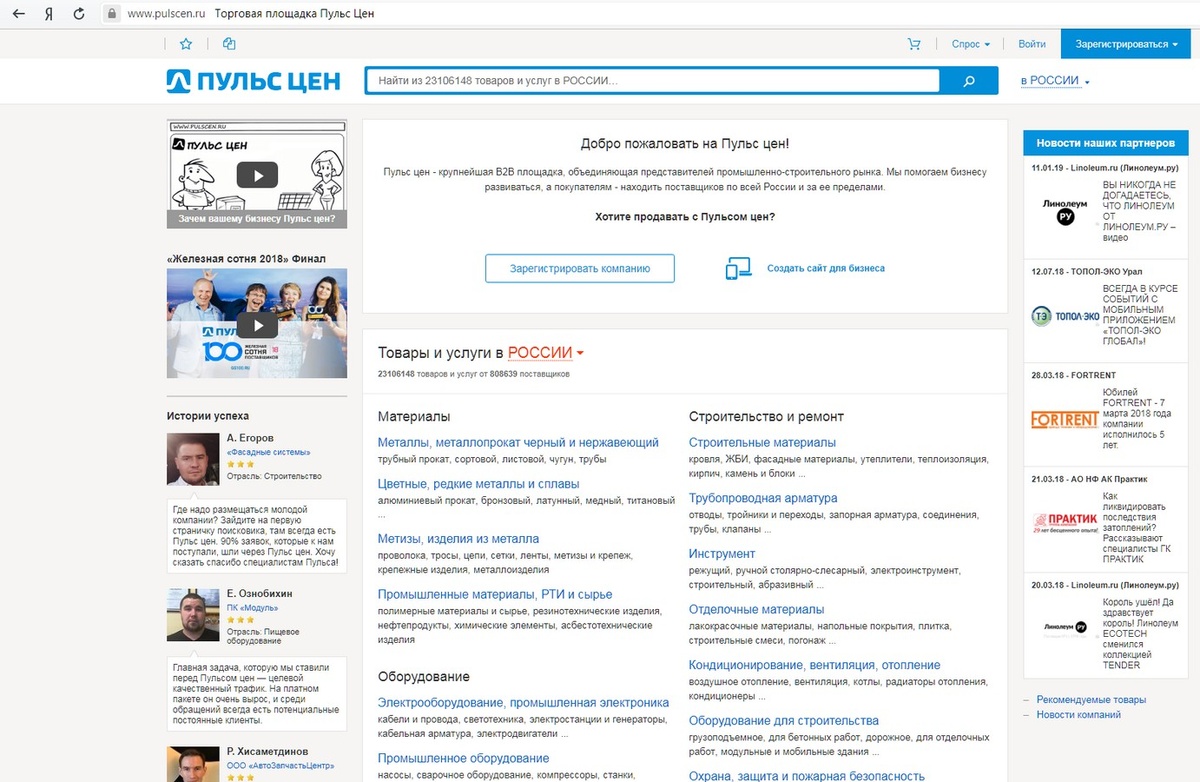Open Промышленное оборудование category
The image size is (1200, 782).
click(x=463, y=758)
